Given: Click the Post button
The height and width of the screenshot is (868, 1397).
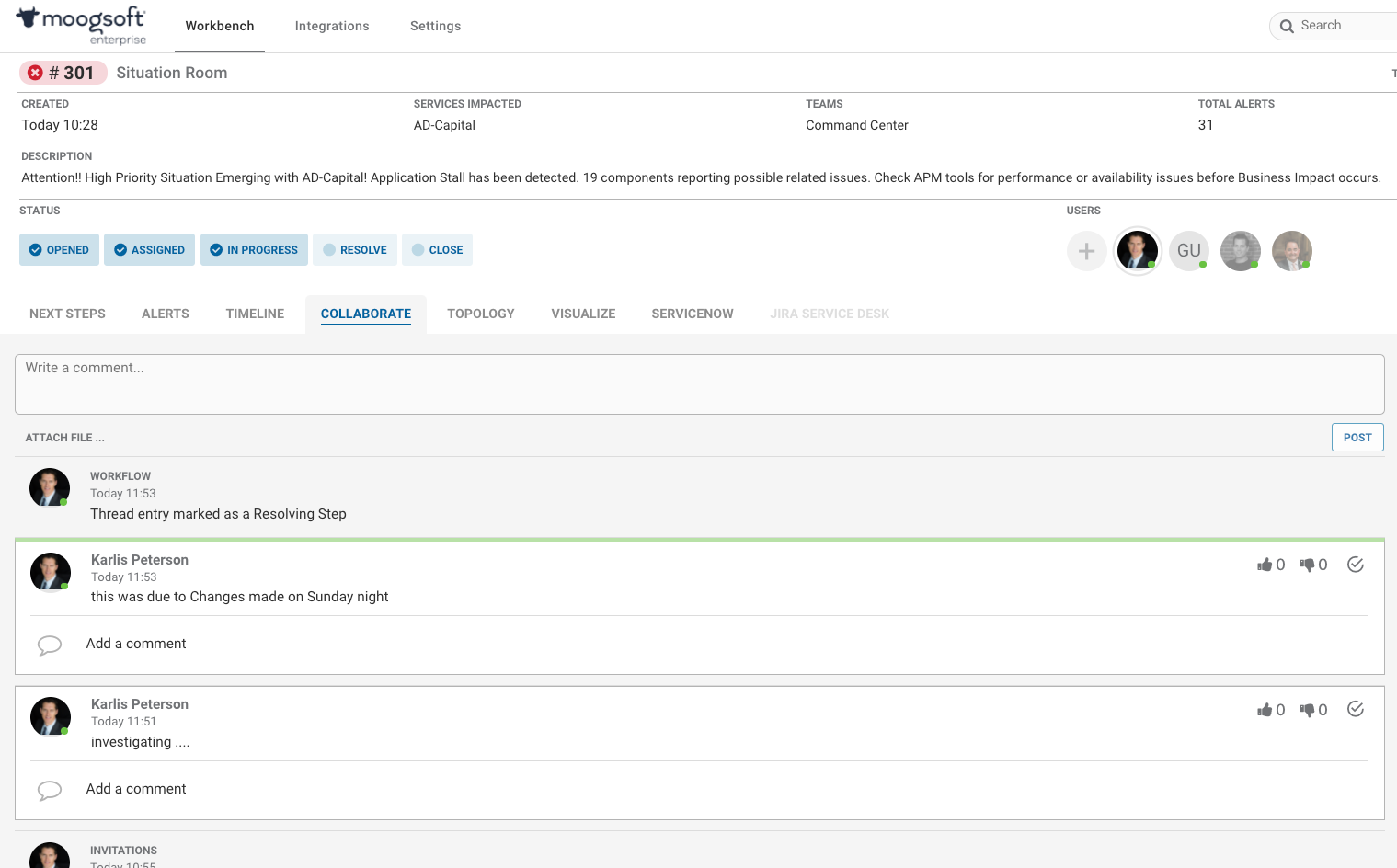Looking at the screenshot, I should [1357, 438].
